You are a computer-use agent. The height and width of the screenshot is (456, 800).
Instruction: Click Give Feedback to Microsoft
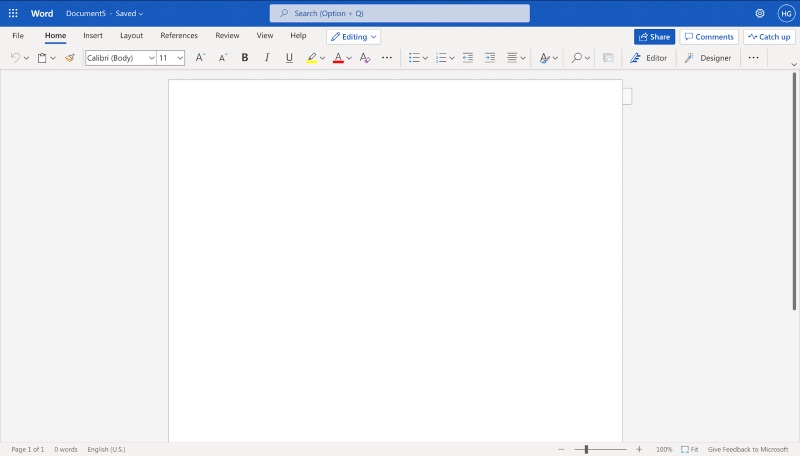coord(748,449)
